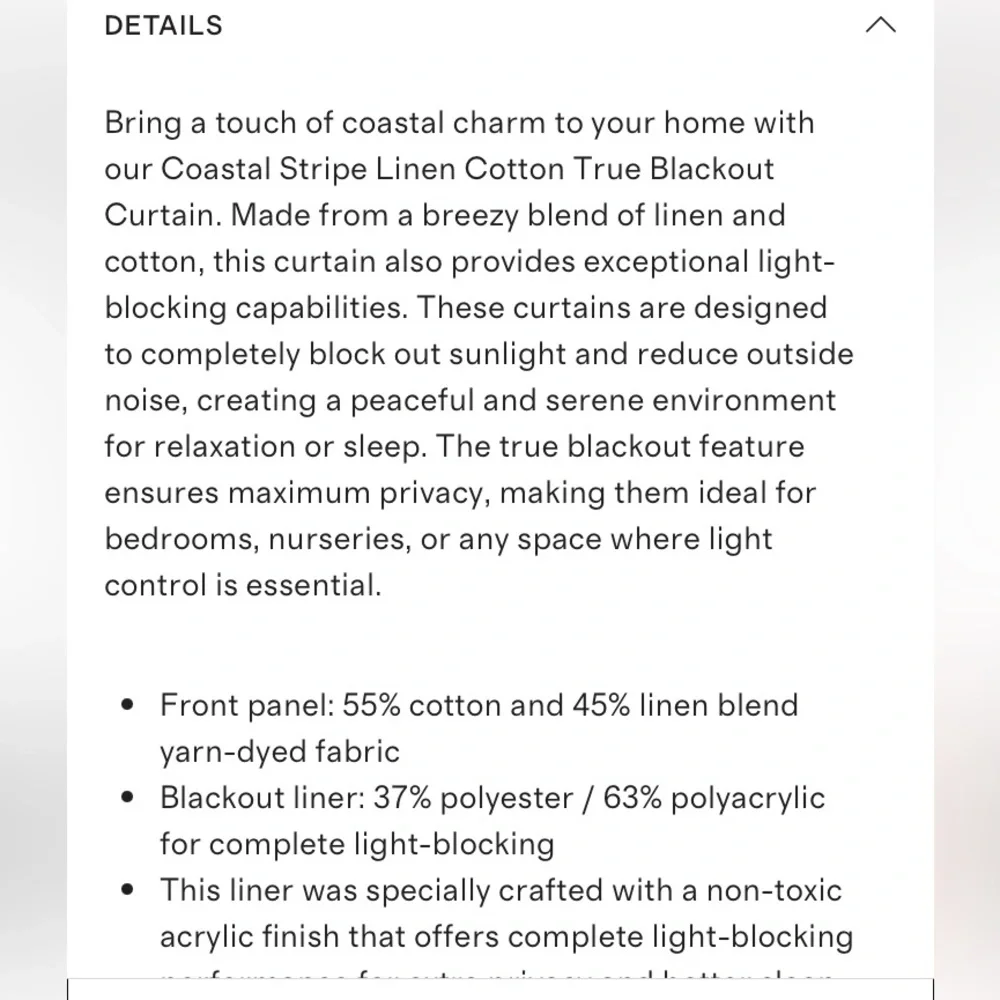1000x1000 pixels.
Task: Click the white bar at the bottom edge
Action: 500,989
